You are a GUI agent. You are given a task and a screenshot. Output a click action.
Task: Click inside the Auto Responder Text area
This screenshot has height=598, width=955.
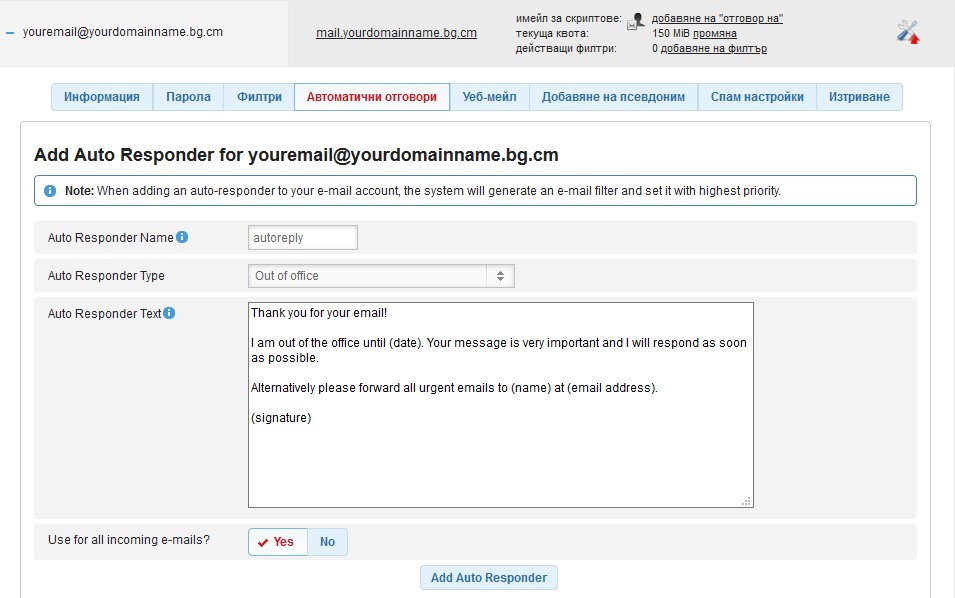coord(501,405)
